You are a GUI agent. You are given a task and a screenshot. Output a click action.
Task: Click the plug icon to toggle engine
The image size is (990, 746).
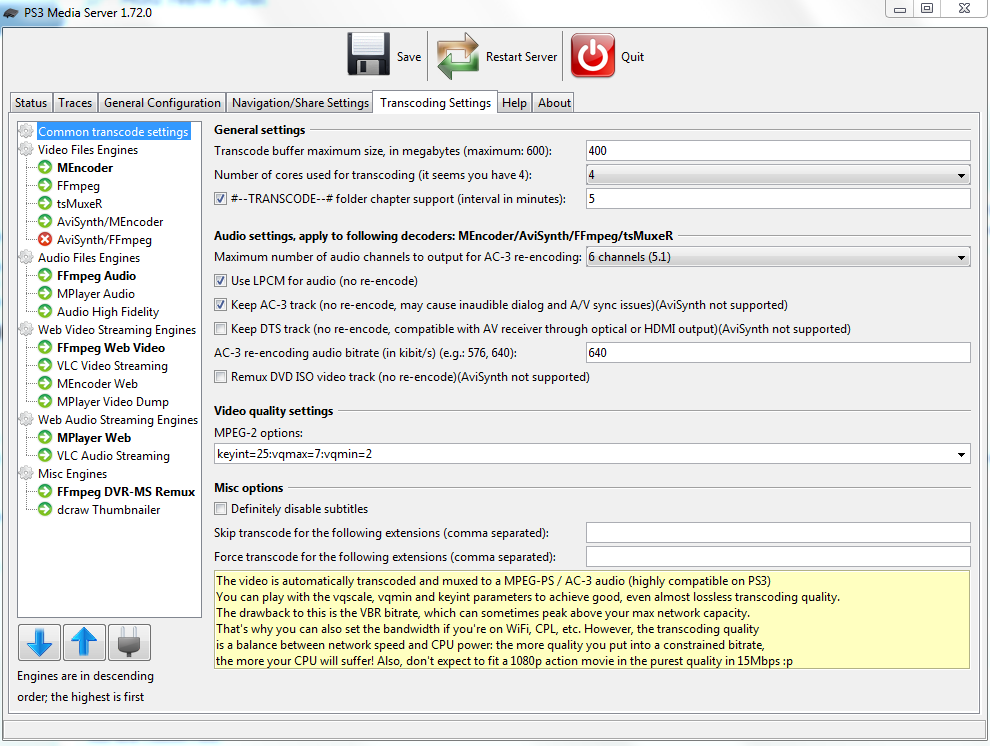pos(130,642)
